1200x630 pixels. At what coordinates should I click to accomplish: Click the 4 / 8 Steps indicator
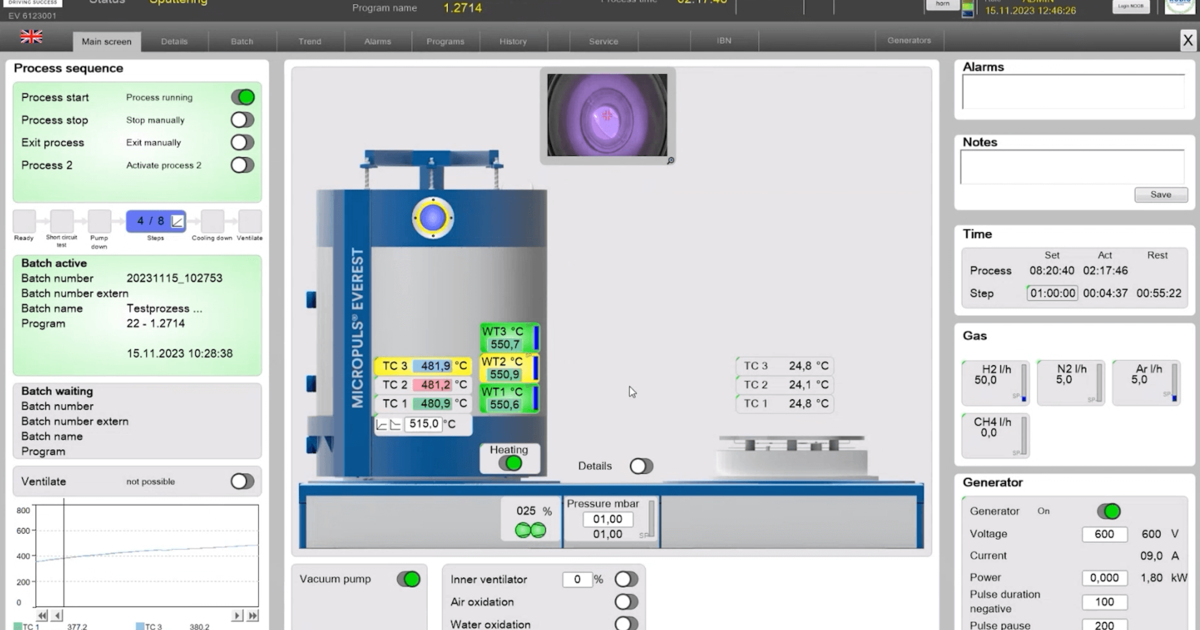(156, 221)
